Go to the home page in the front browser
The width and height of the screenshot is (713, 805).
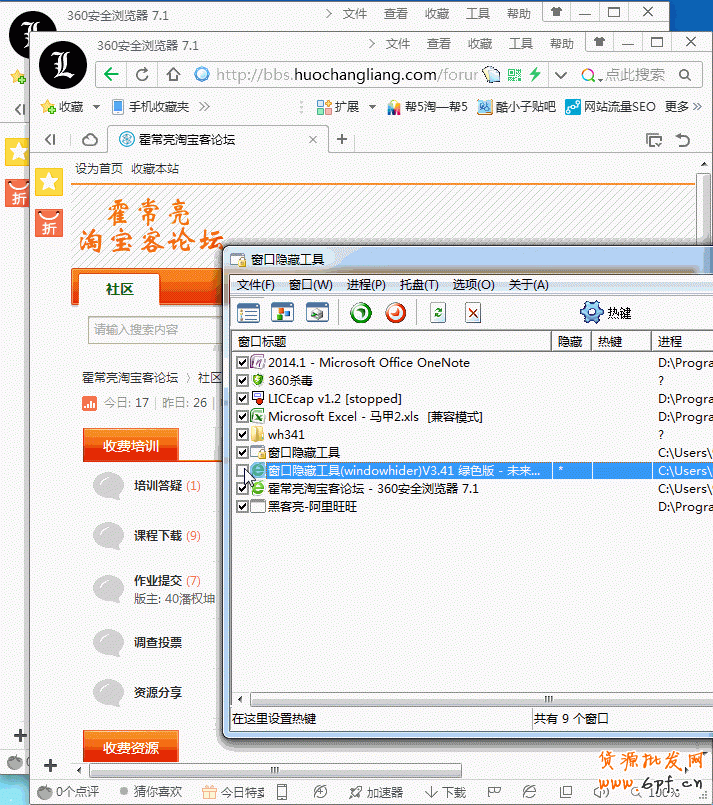(173, 75)
